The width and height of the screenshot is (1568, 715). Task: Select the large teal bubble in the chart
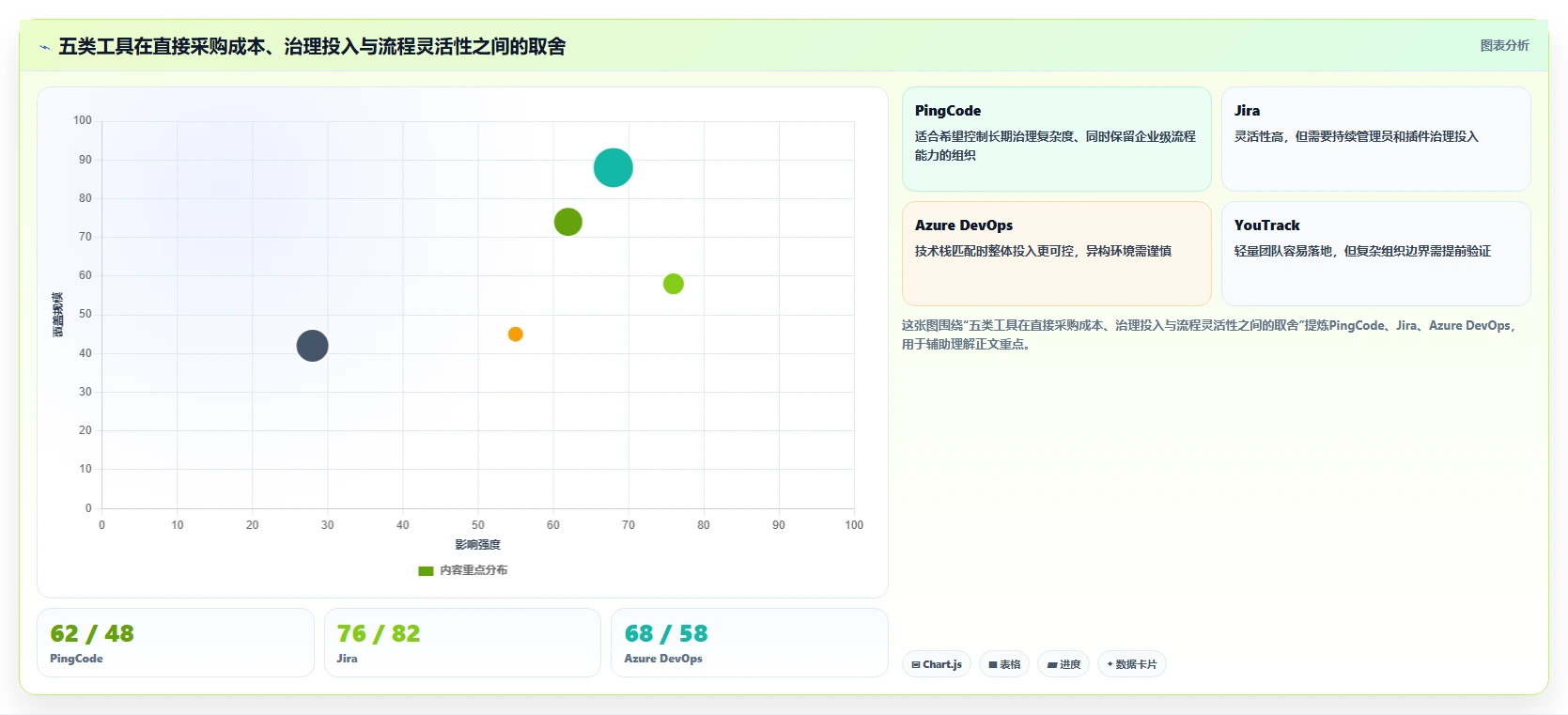613,168
